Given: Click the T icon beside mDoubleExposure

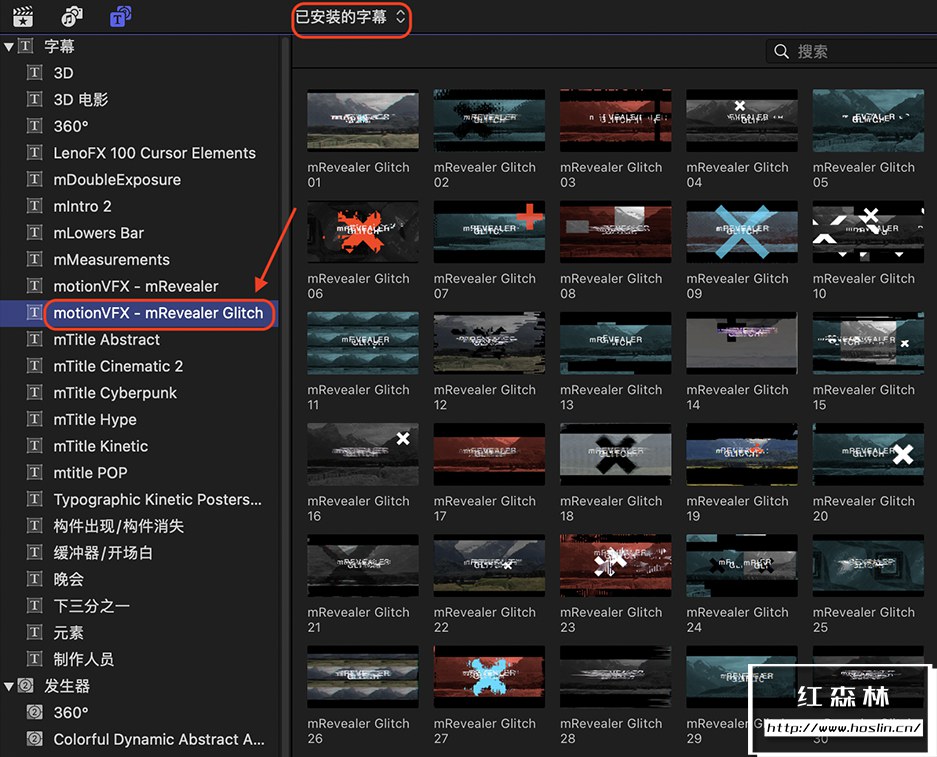Looking at the screenshot, I should pyautogui.click(x=35, y=179).
